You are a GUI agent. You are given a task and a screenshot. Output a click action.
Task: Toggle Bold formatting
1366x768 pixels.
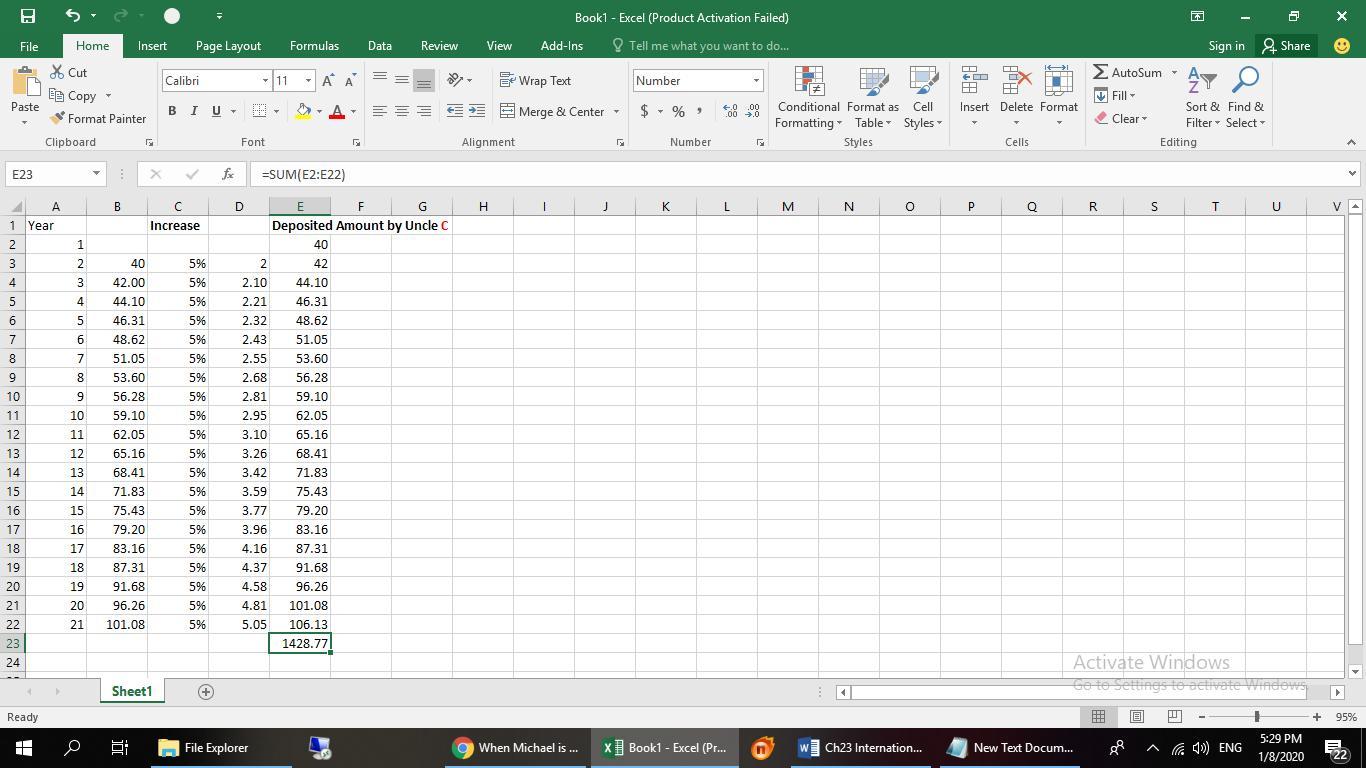pos(172,111)
